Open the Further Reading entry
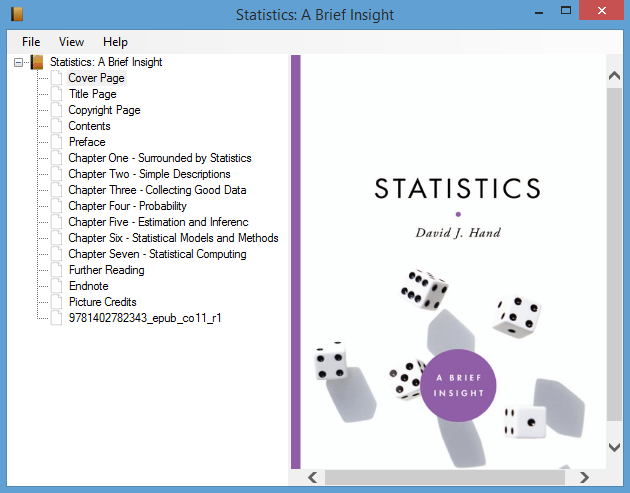 106,270
